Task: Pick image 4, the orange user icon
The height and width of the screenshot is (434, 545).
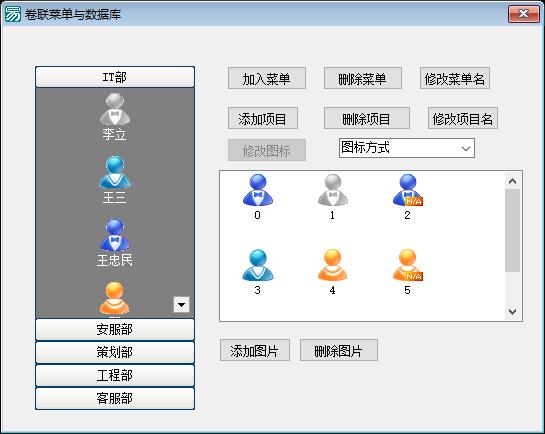Action: (x=333, y=265)
